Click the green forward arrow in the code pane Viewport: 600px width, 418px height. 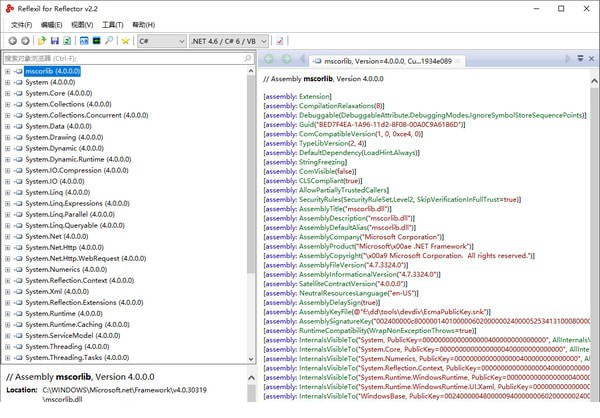(286, 59)
